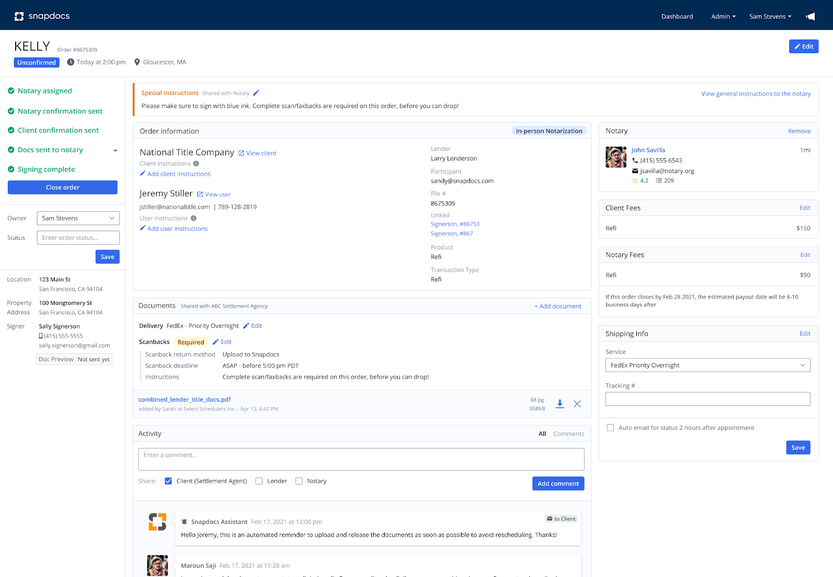Click + Add document link
Image resolution: width=833 pixels, height=577 pixels.
558,306
